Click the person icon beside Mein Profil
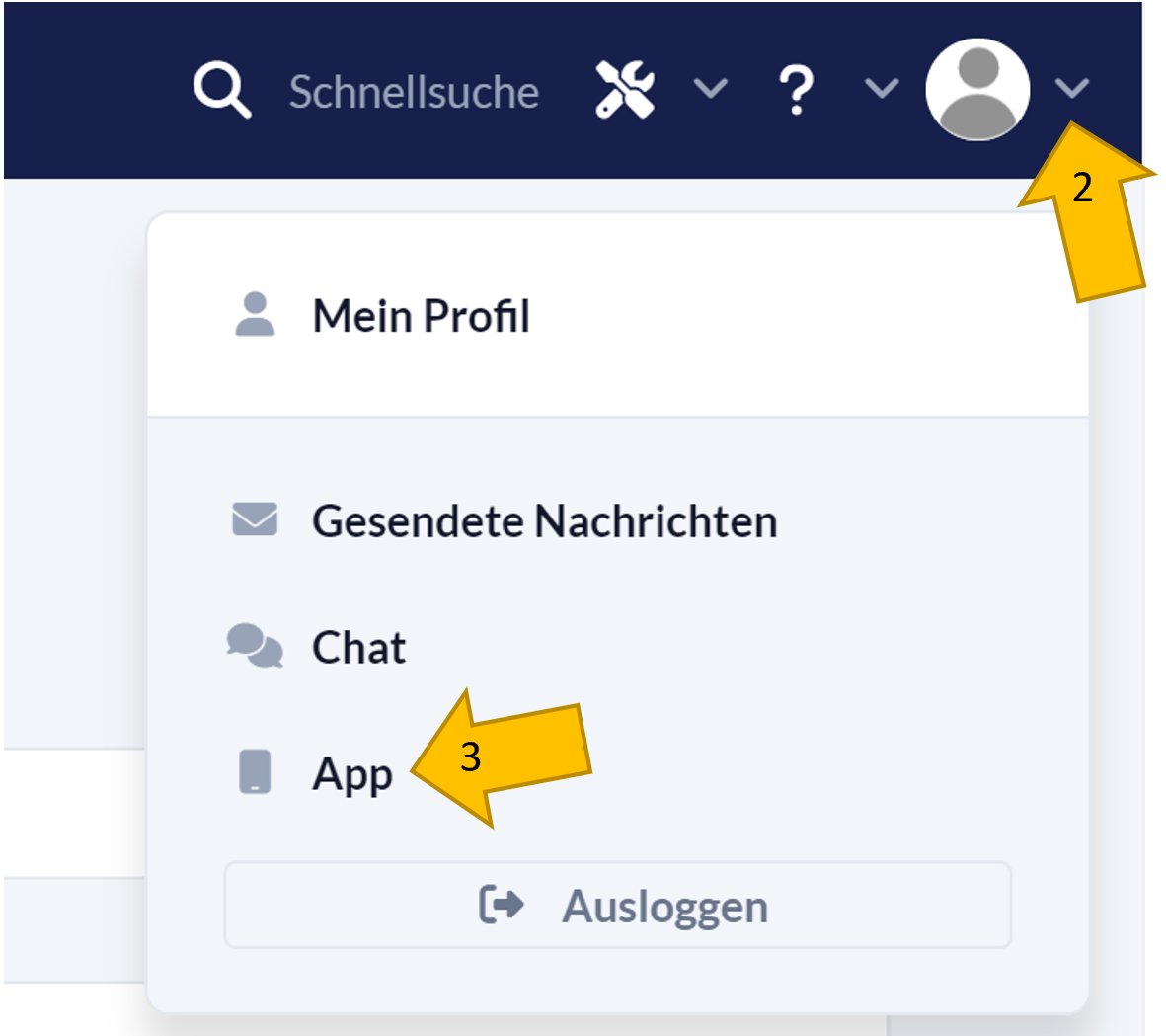The image size is (1166, 1036). (255, 315)
